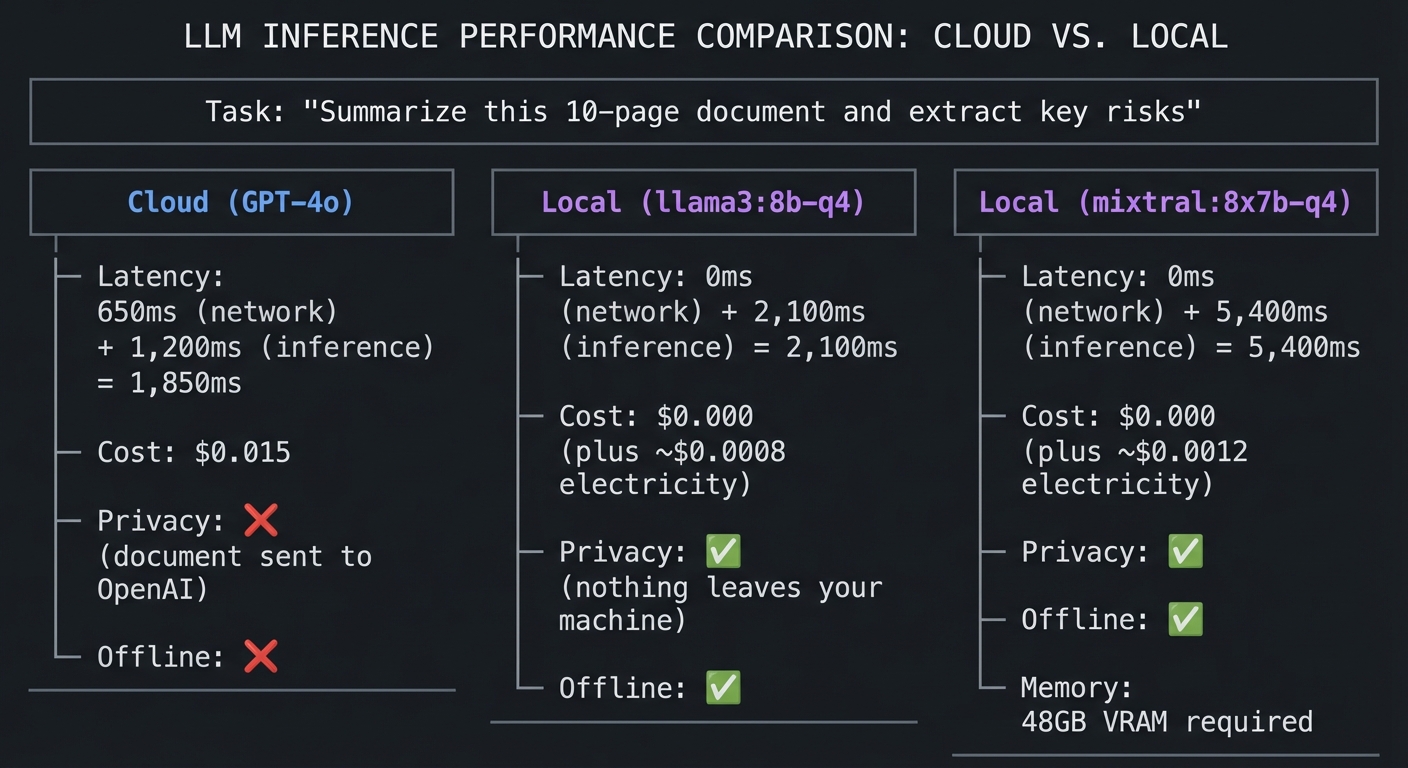Click the red X icon beside Offline in Cloud column

tap(261, 657)
